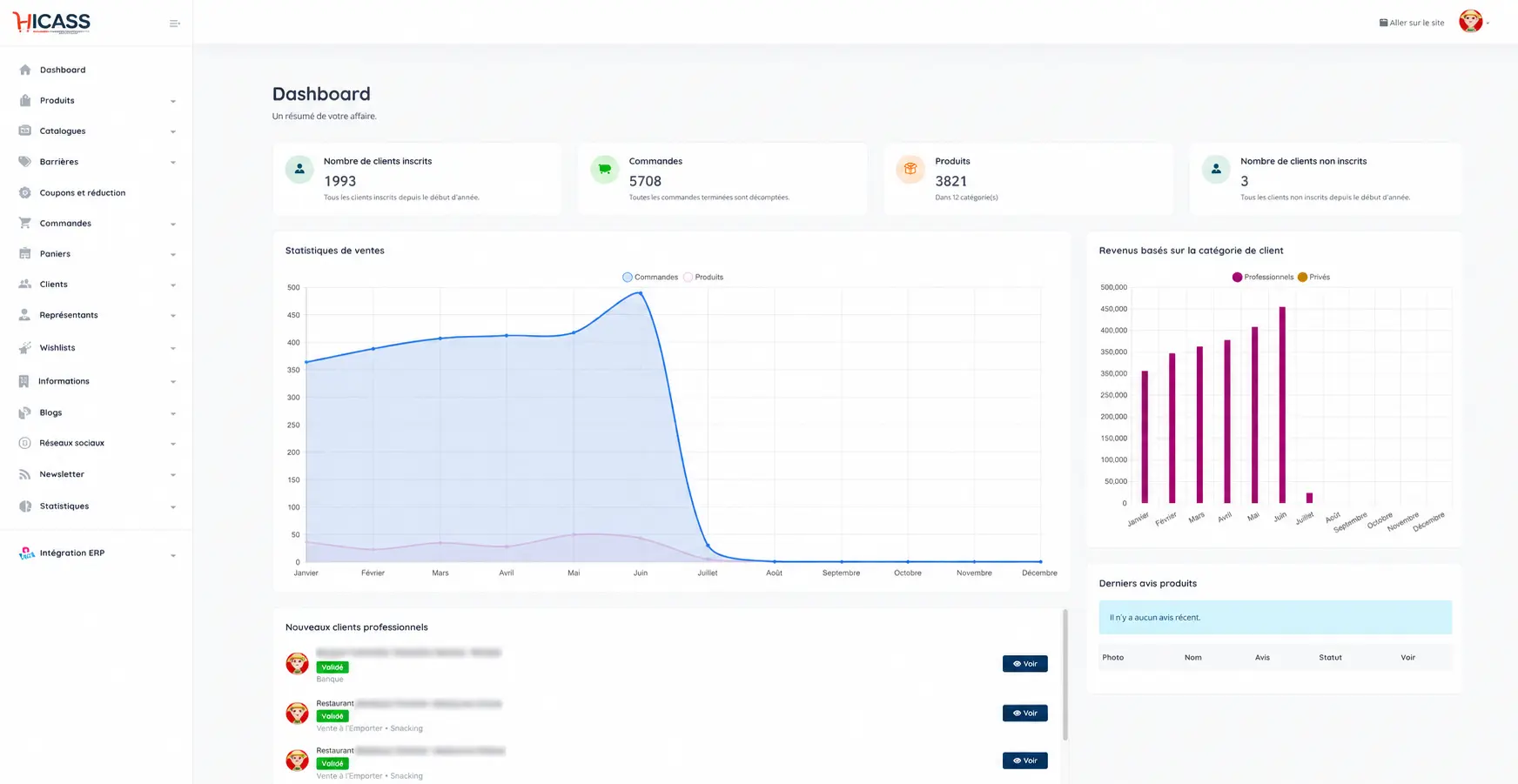1518x784 pixels.
Task: Toggle the Produits series in sales chart legend
Action: (x=703, y=277)
